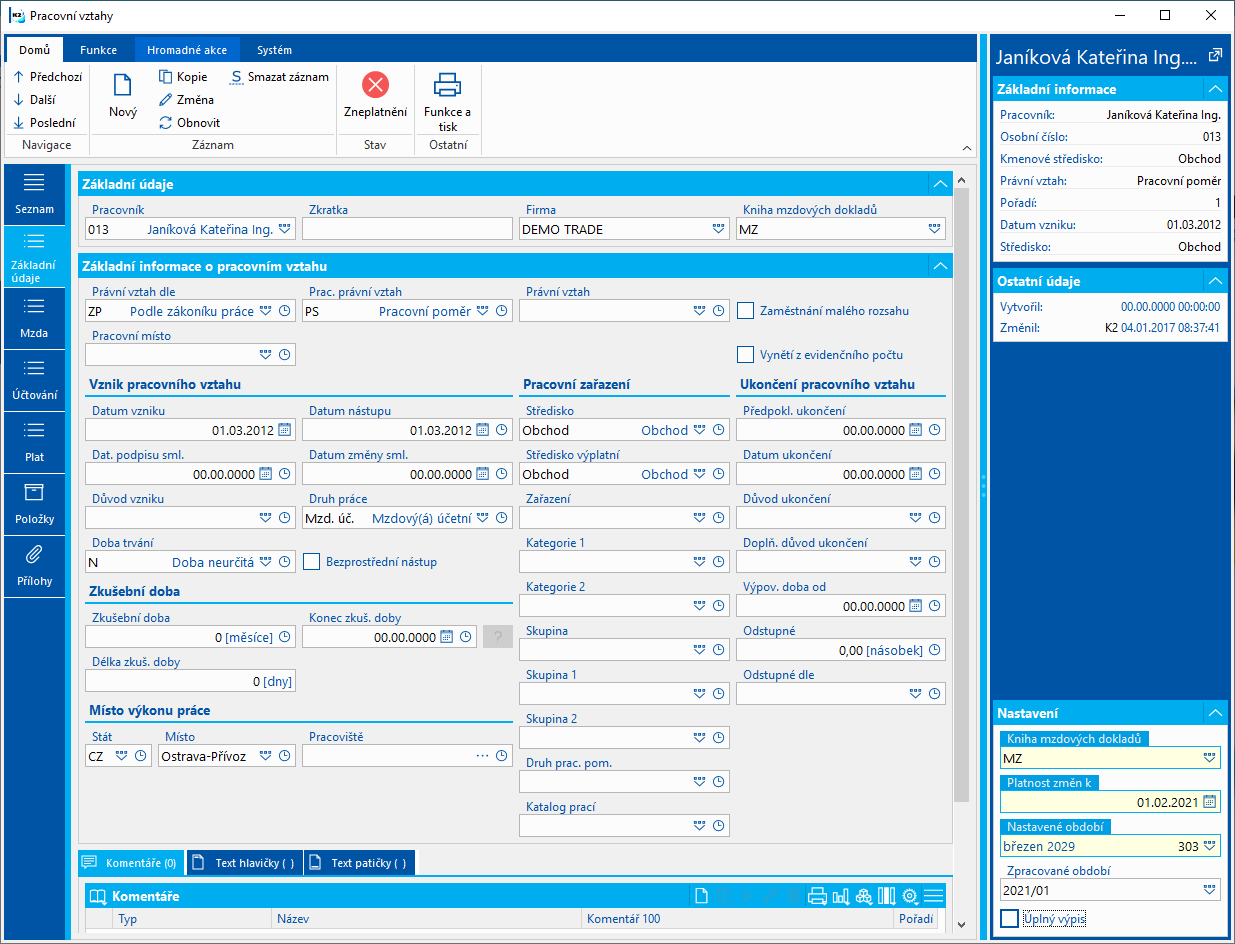
Task: Collapse Ostatní údaje panel
Action: tap(1214, 281)
